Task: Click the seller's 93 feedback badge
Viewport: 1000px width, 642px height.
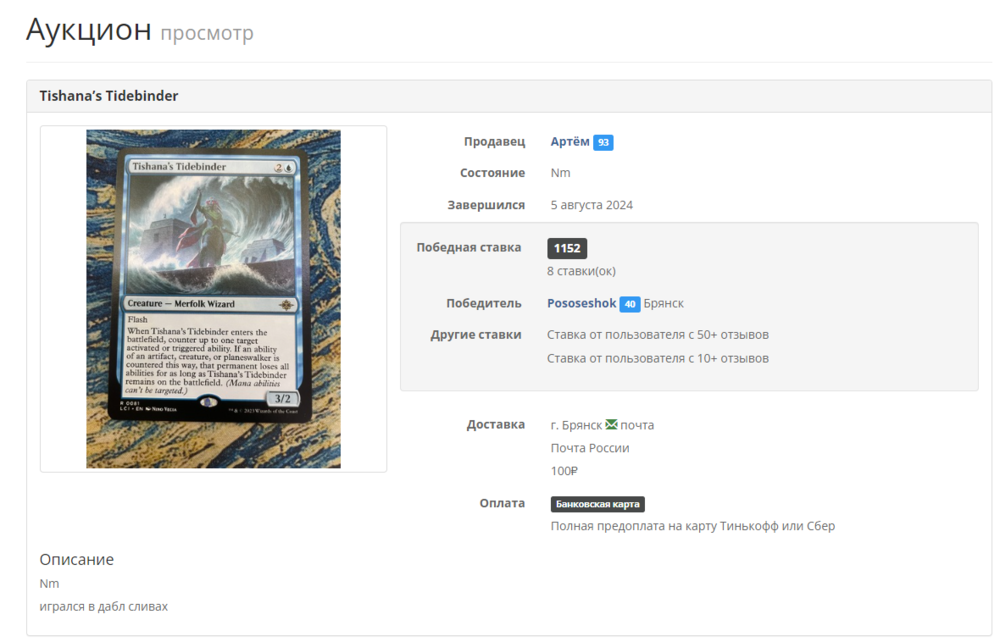Action: tap(603, 142)
